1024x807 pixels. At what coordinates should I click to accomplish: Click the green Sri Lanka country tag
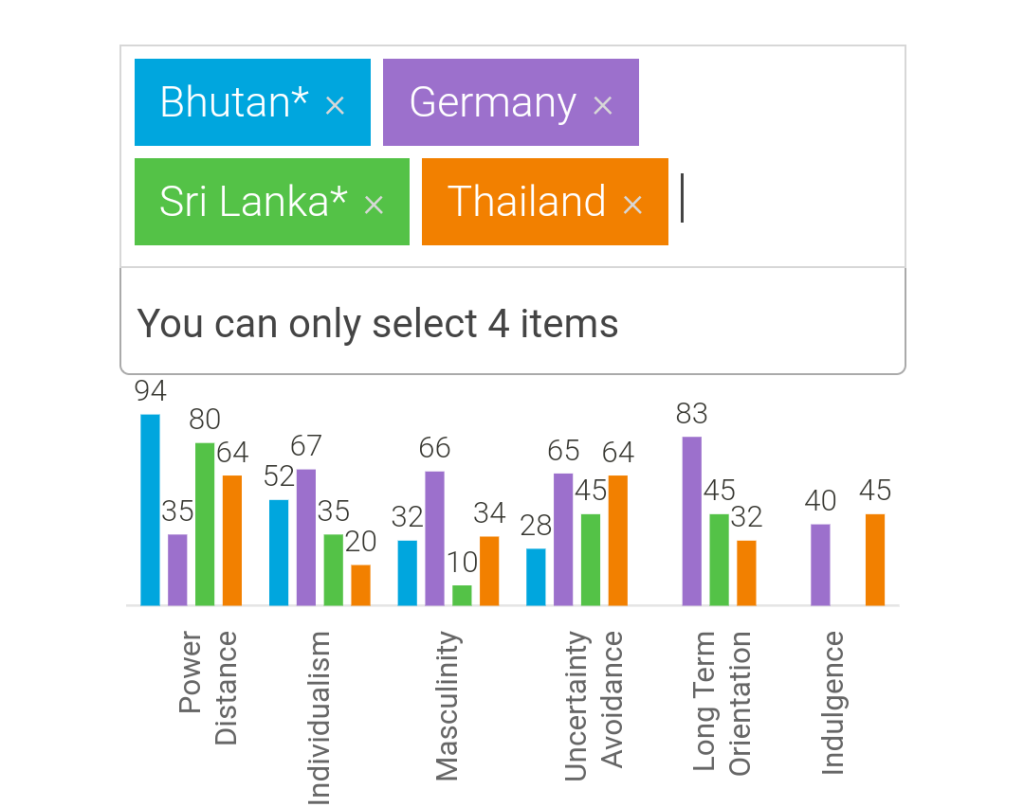272,202
